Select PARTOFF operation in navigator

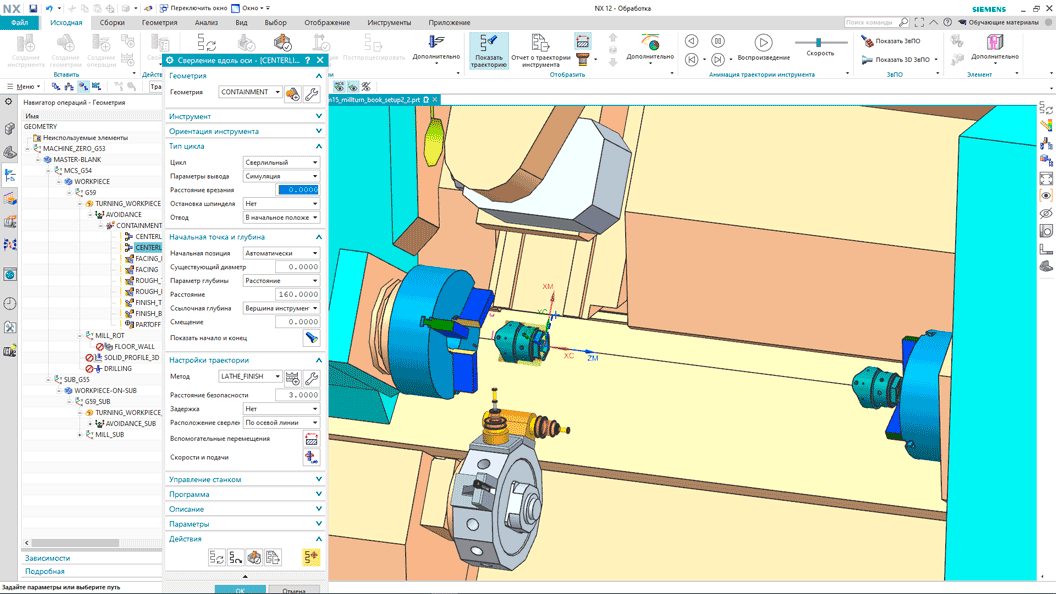(147, 325)
